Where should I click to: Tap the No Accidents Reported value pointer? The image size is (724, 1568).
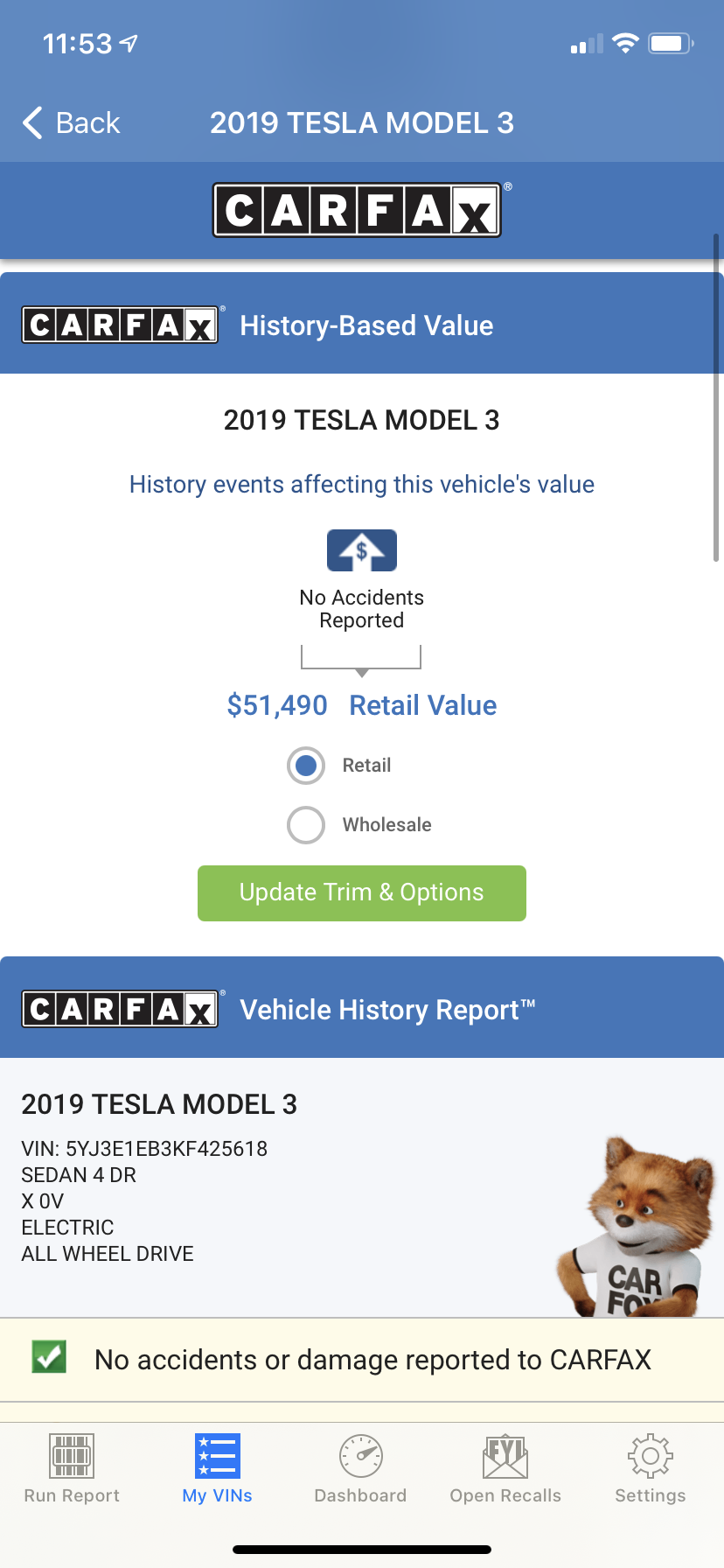(361, 659)
